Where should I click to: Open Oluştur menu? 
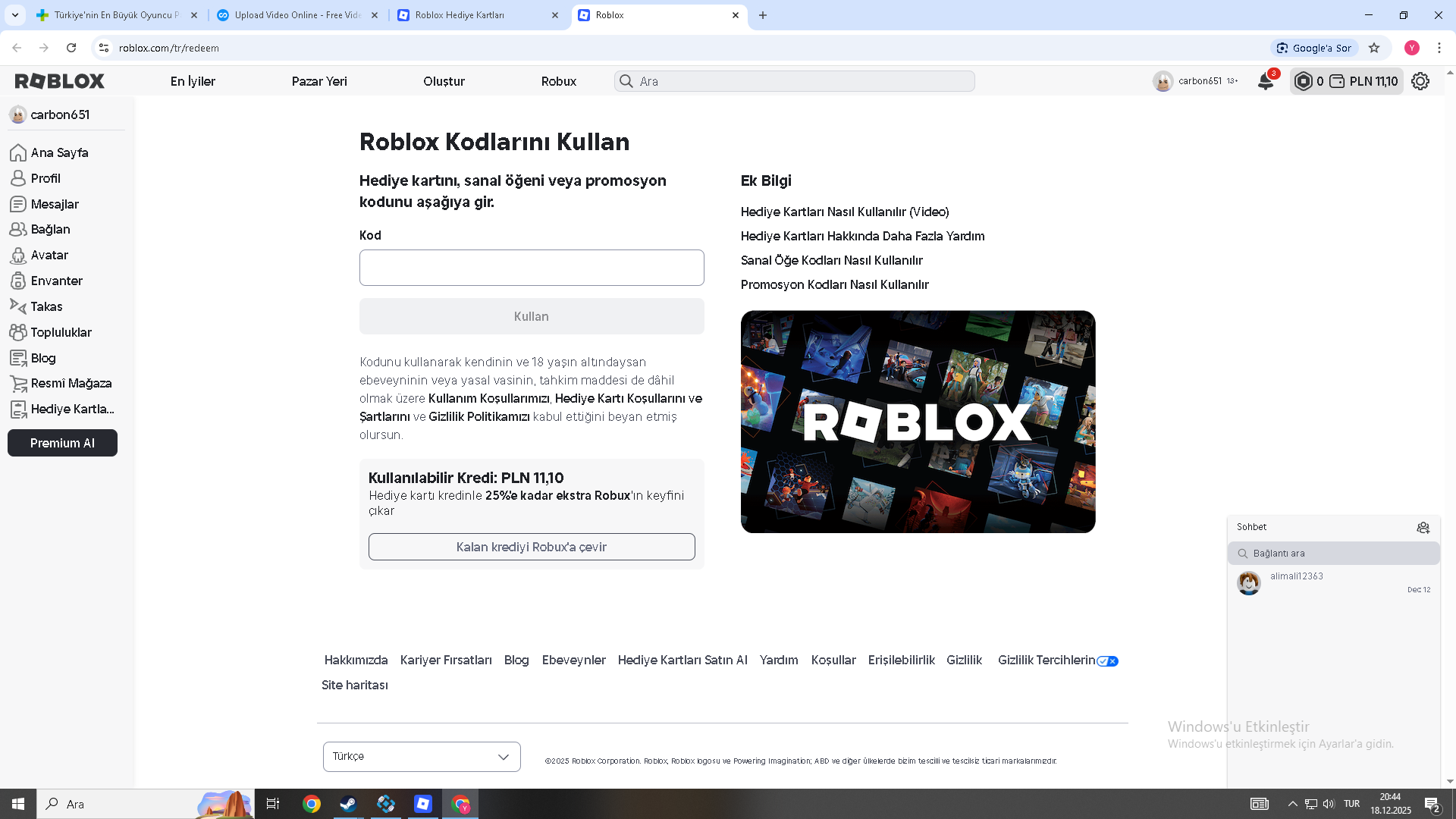point(444,81)
